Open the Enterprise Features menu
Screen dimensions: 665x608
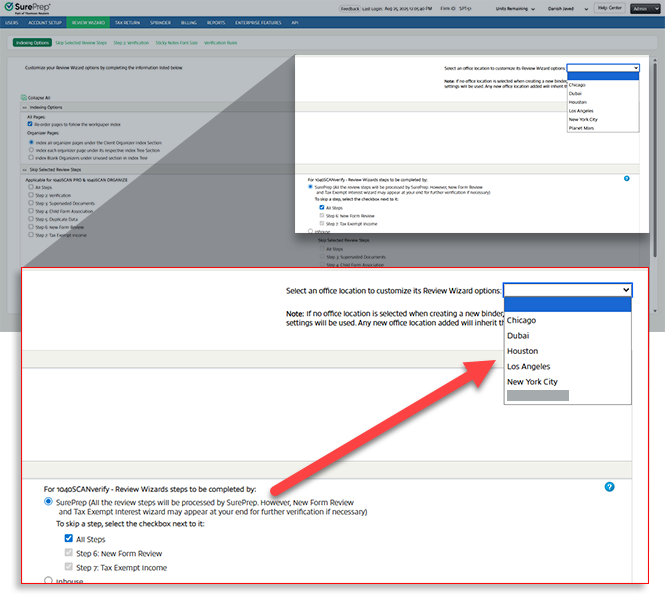pos(258,22)
